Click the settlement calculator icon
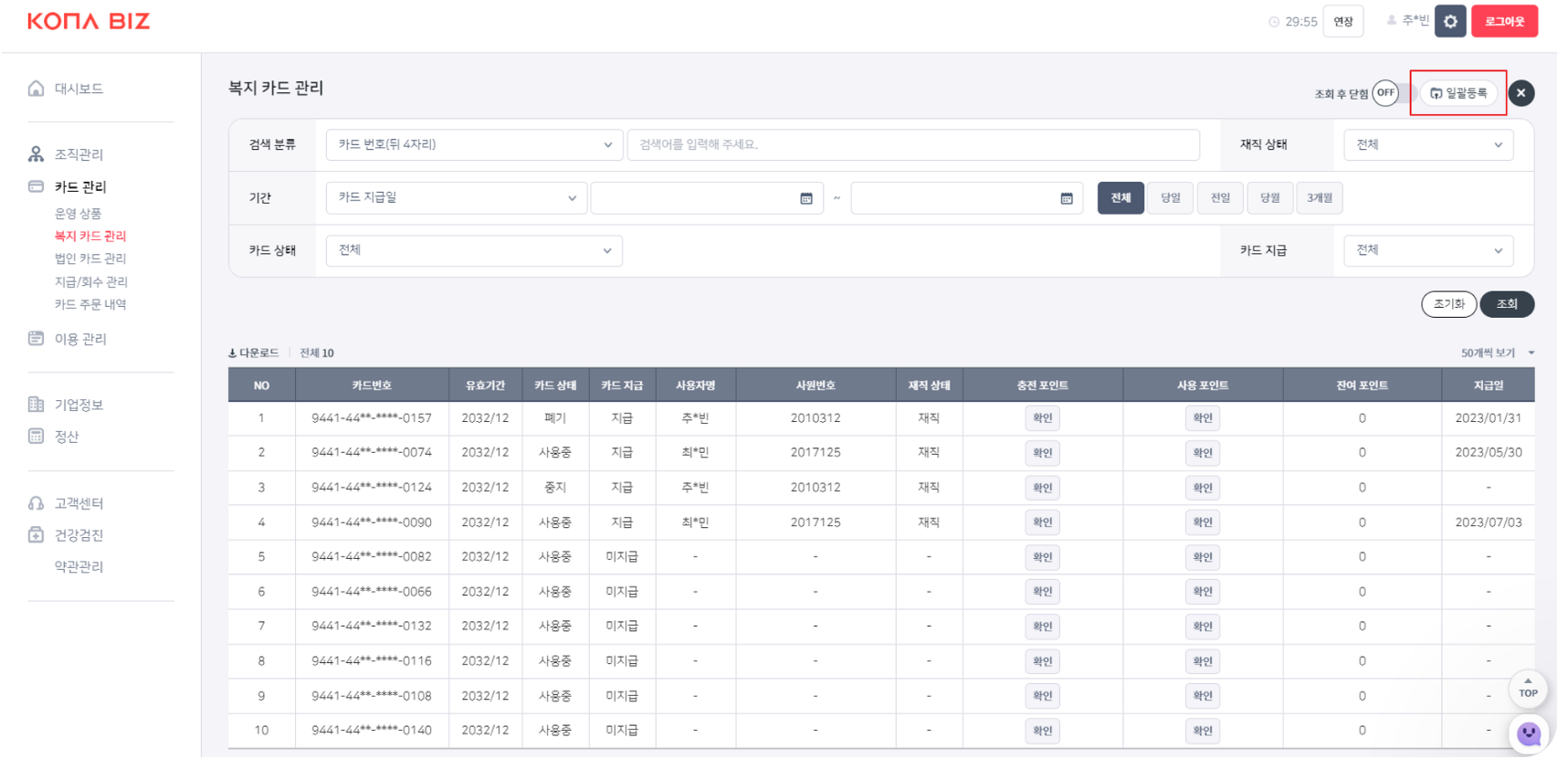Screen dimensions: 1568x759 click(36, 436)
